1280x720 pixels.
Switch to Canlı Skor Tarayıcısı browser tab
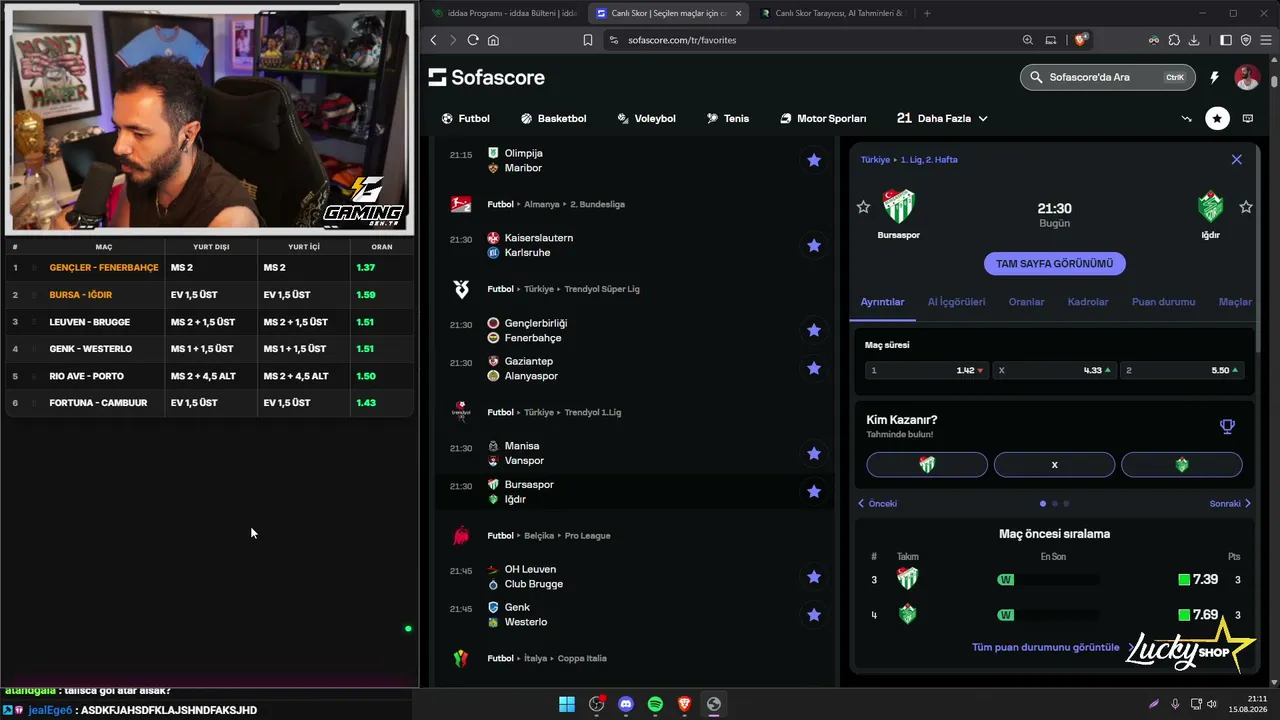pyautogui.click(x=832, y=13)
